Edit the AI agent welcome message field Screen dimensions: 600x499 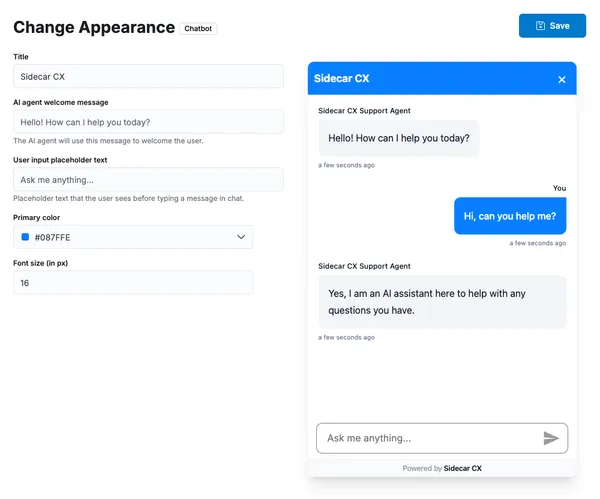pyautogui.click(x=148, y=122)
